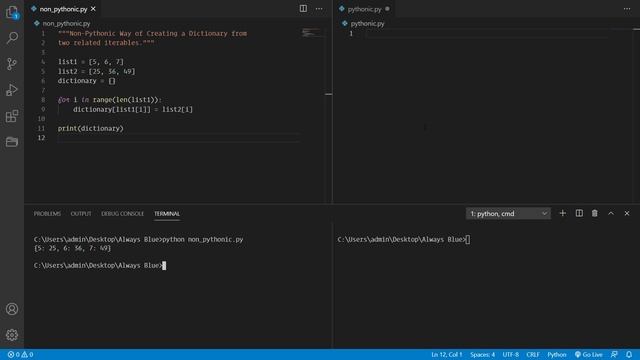Click CRLF end of line status
Screen dimensions: 640x360
point(533,355)
